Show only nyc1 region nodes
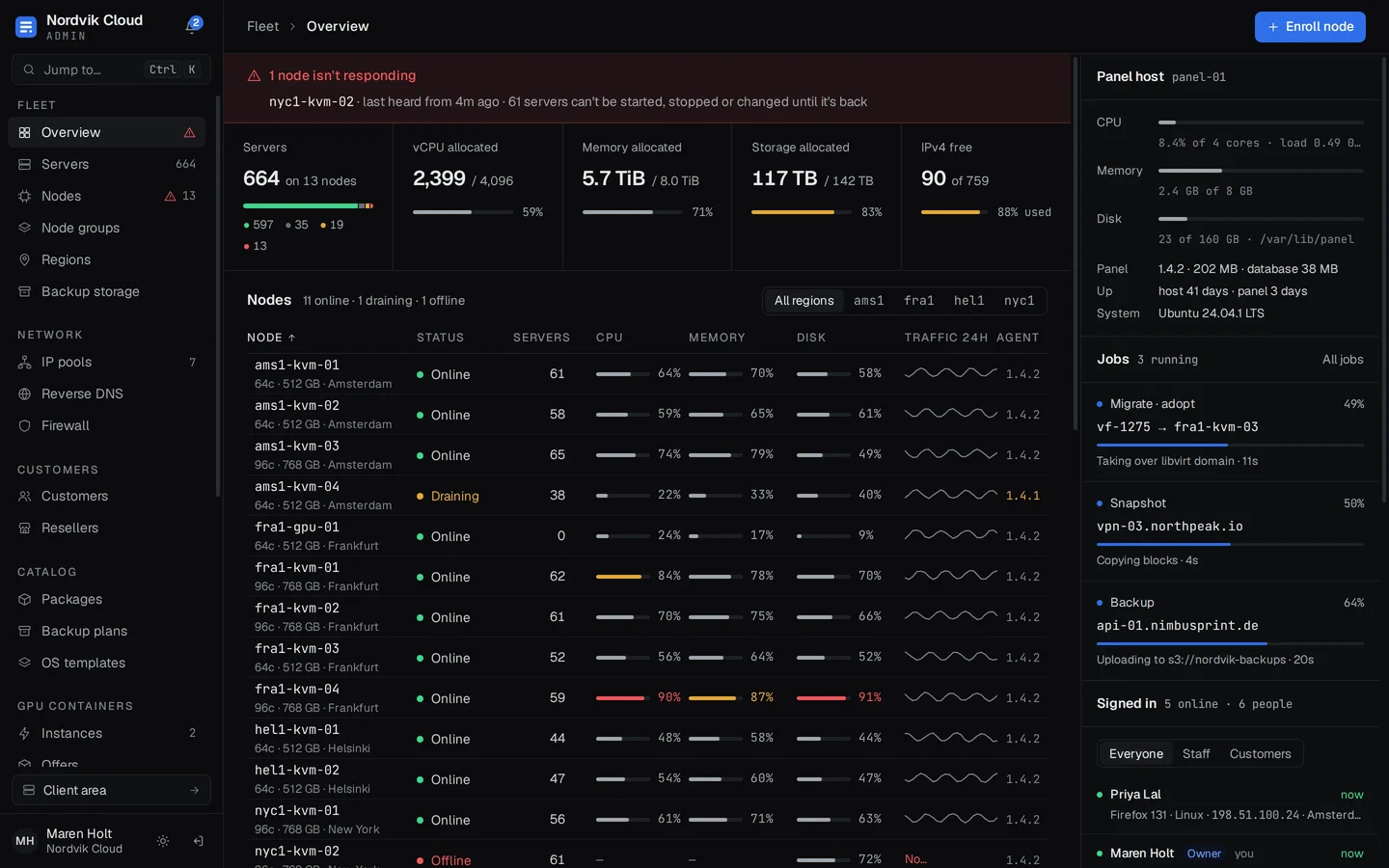 coord(1019,301)
